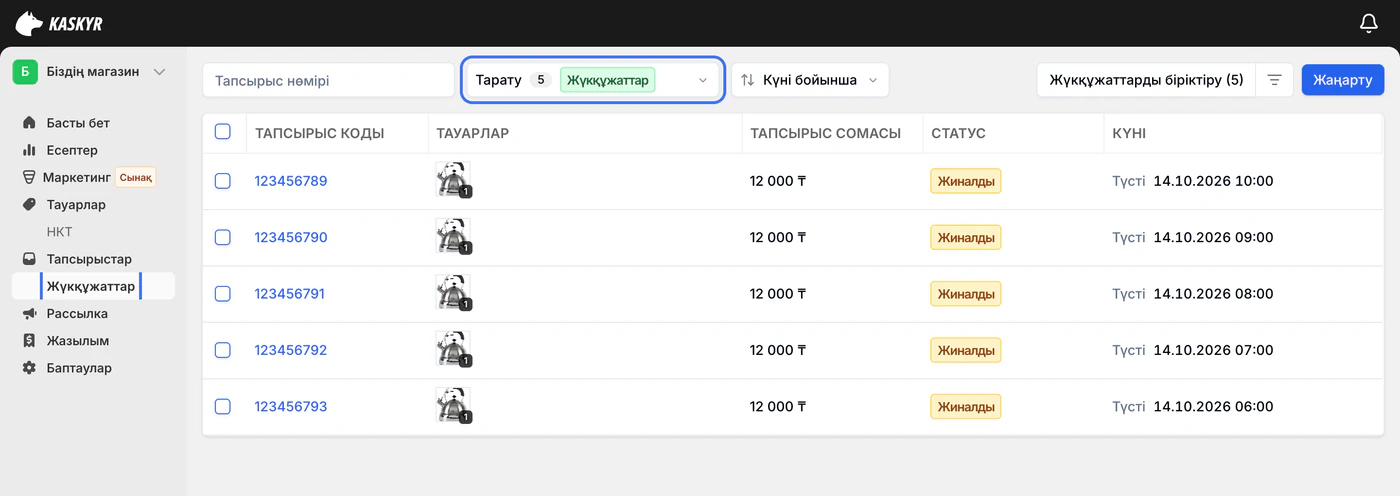Go to Маркетинг section

[76, 177]
